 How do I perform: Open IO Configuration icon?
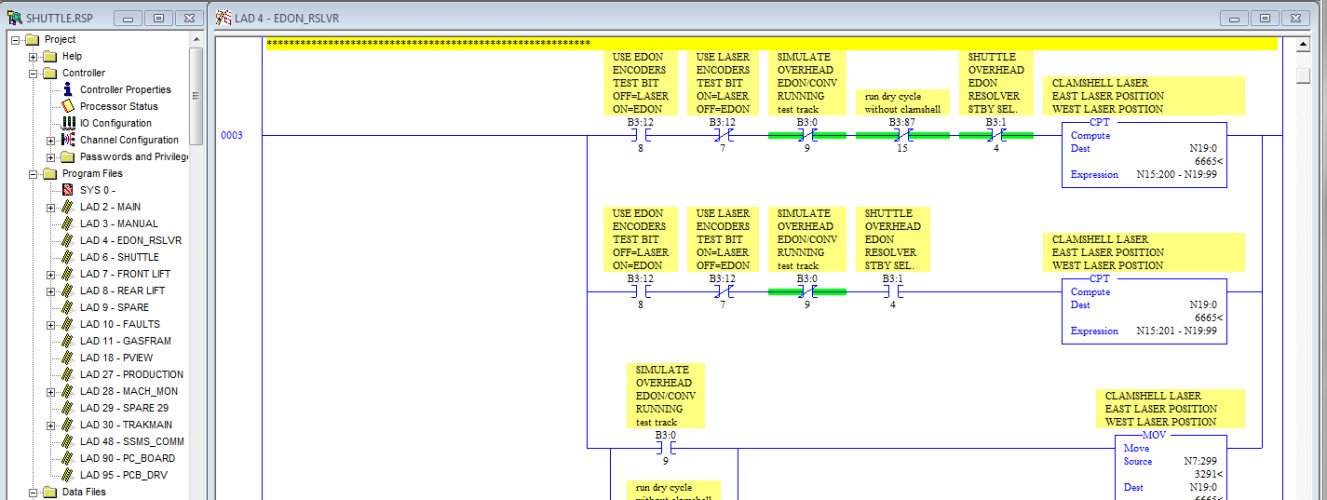tap(68, 123)
